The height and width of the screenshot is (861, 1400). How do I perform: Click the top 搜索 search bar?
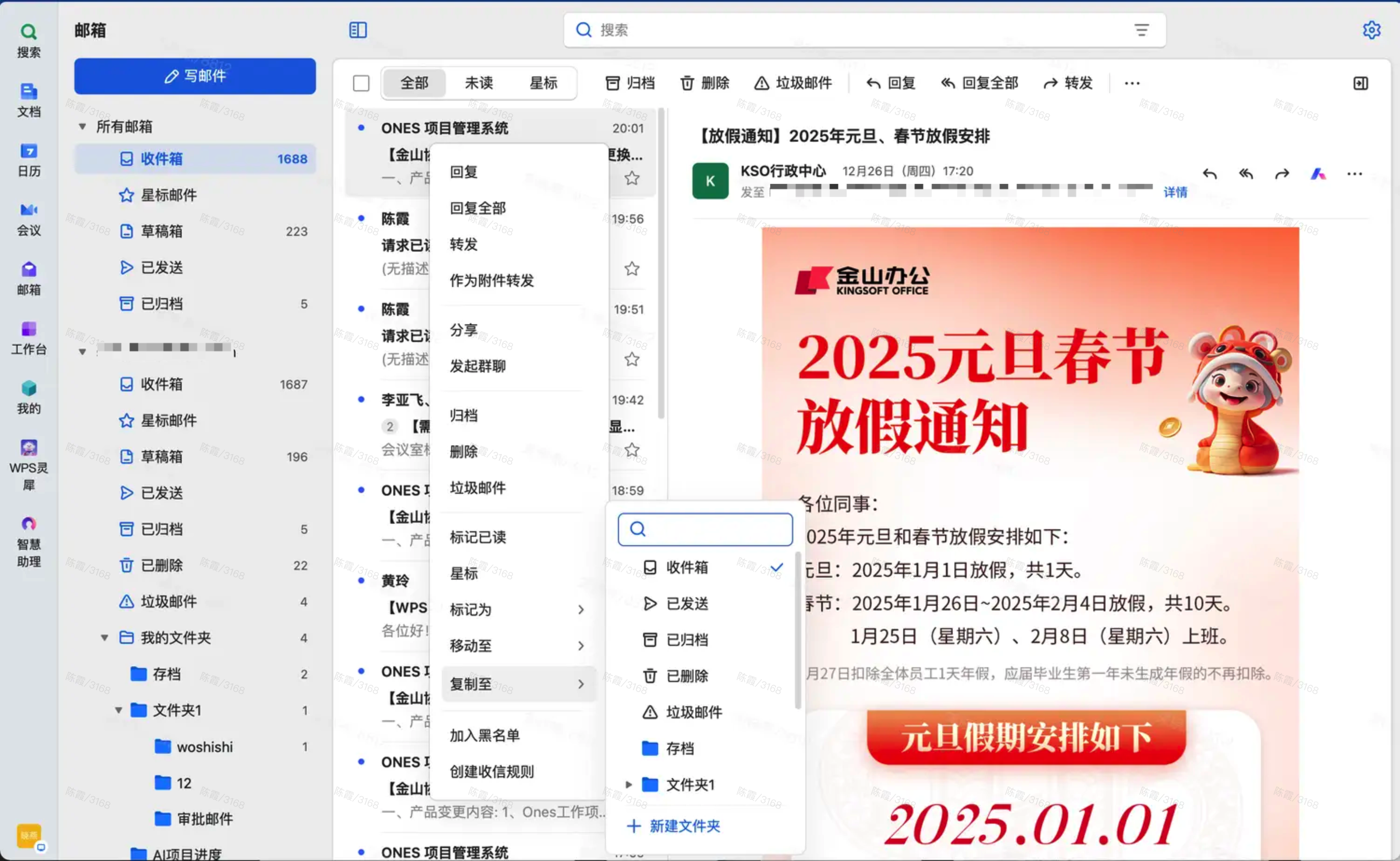pos(864,30)
